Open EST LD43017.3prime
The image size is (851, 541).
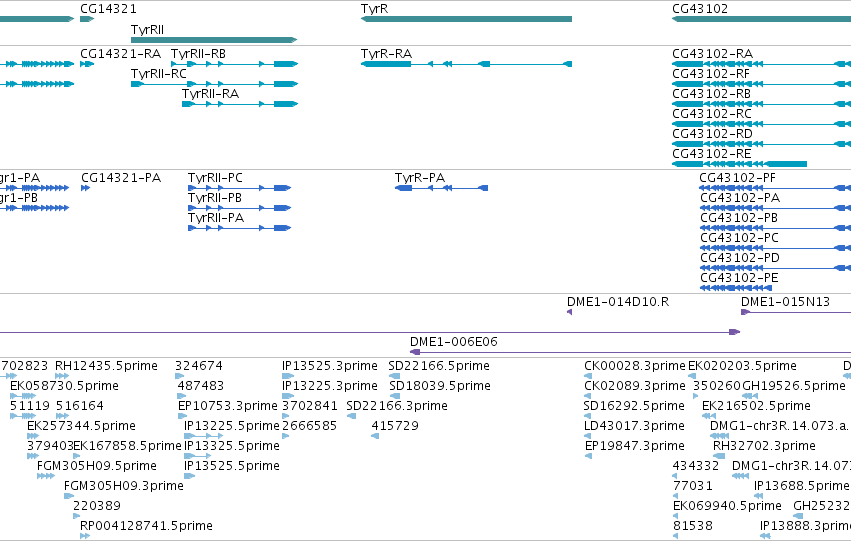tap(634, 426)
